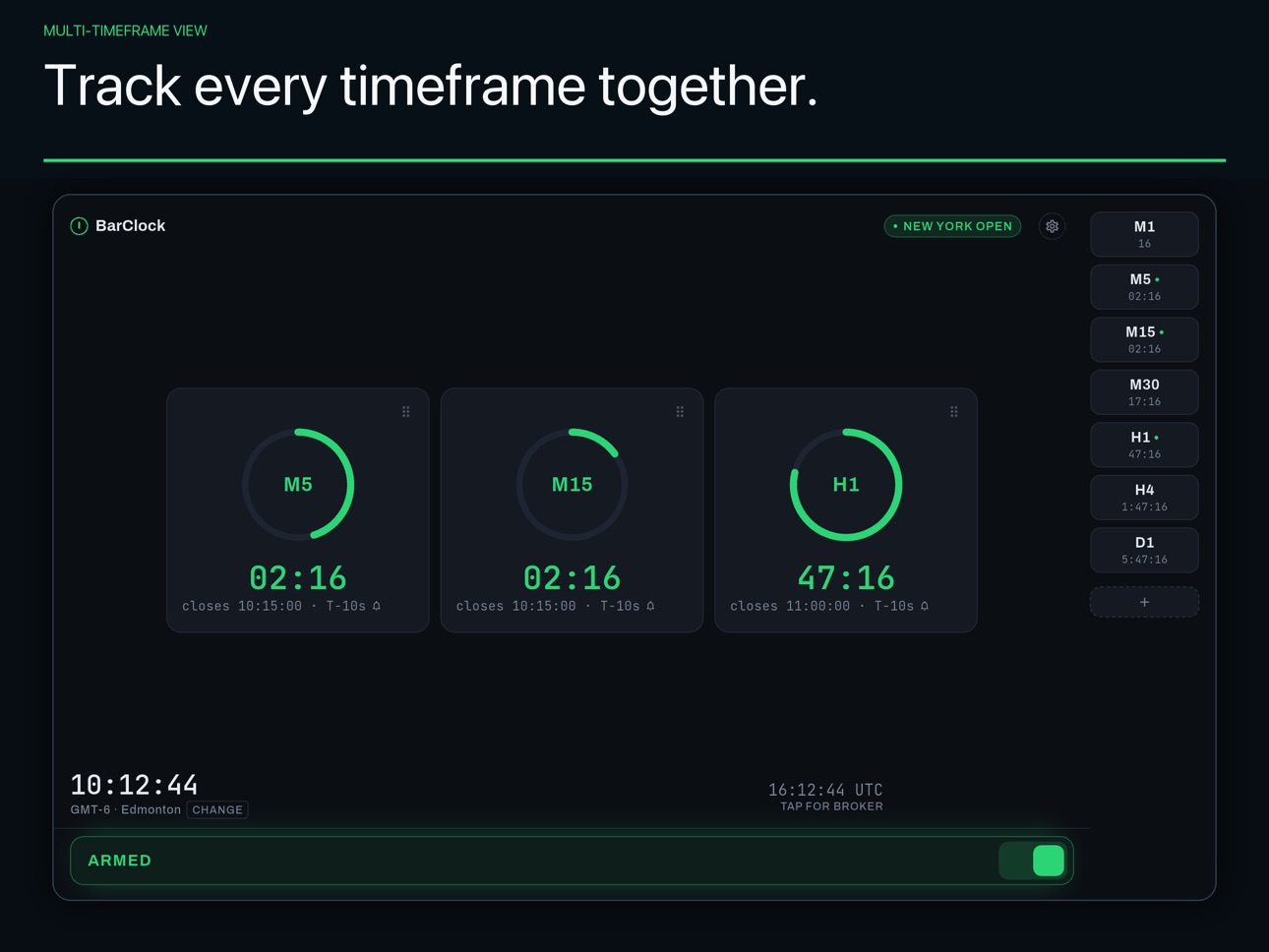Click the bell icon on M5 card
Screen dimensions: 1269x952
tap(377, 606)
